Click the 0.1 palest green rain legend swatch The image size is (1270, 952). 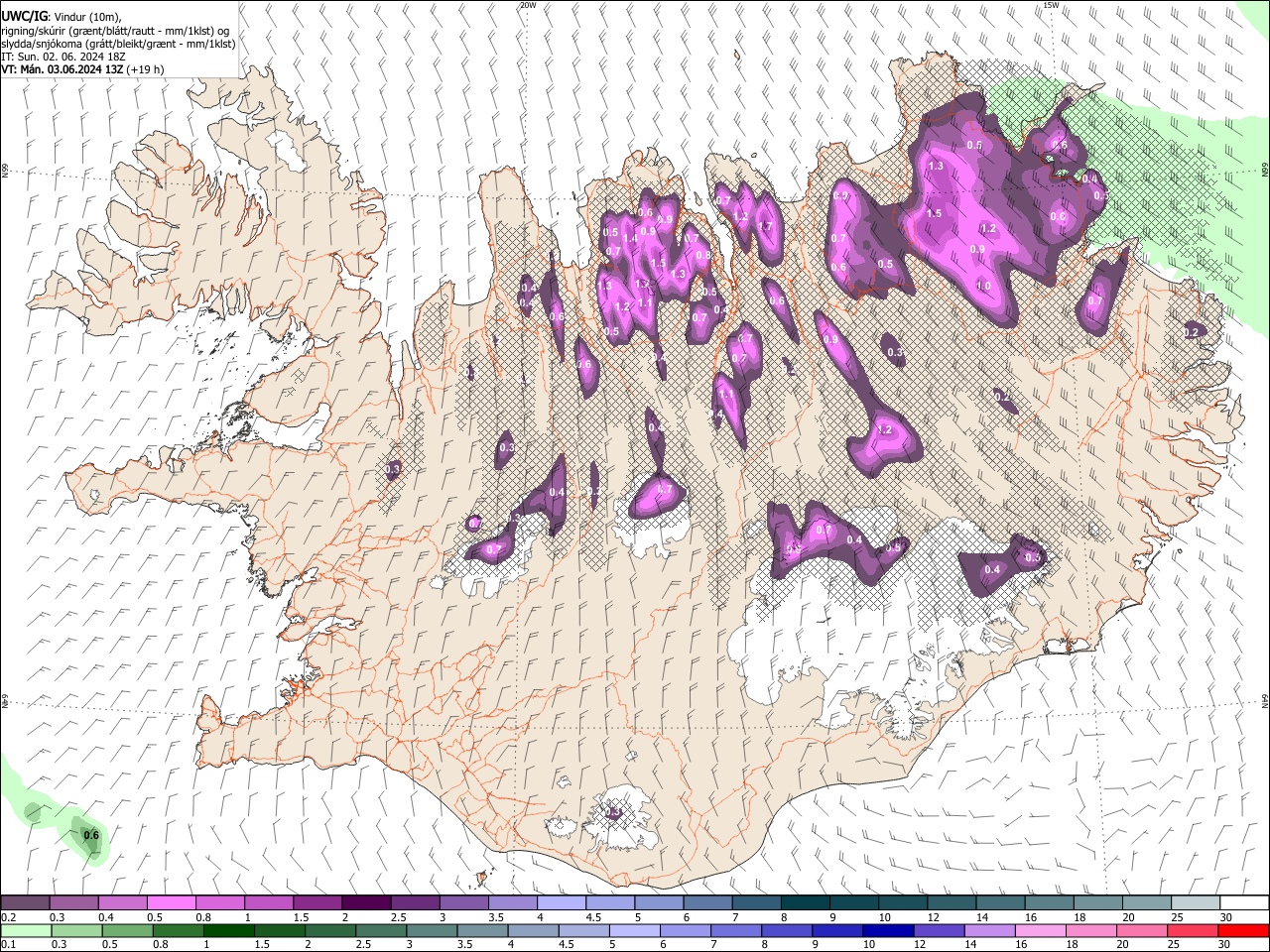coord(25,930)
